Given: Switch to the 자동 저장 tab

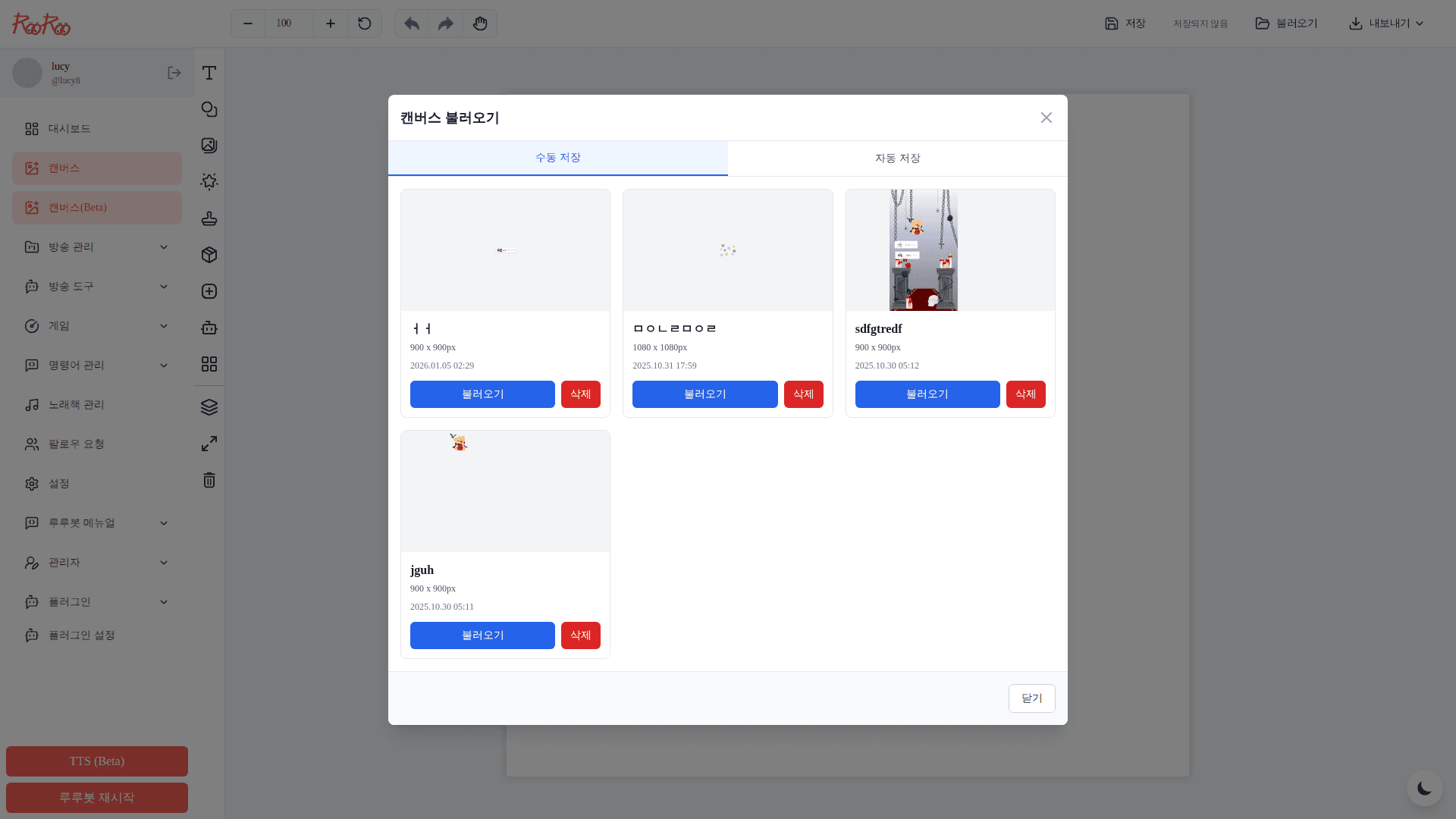Looking at the screenshot, I should pos(897,158).
